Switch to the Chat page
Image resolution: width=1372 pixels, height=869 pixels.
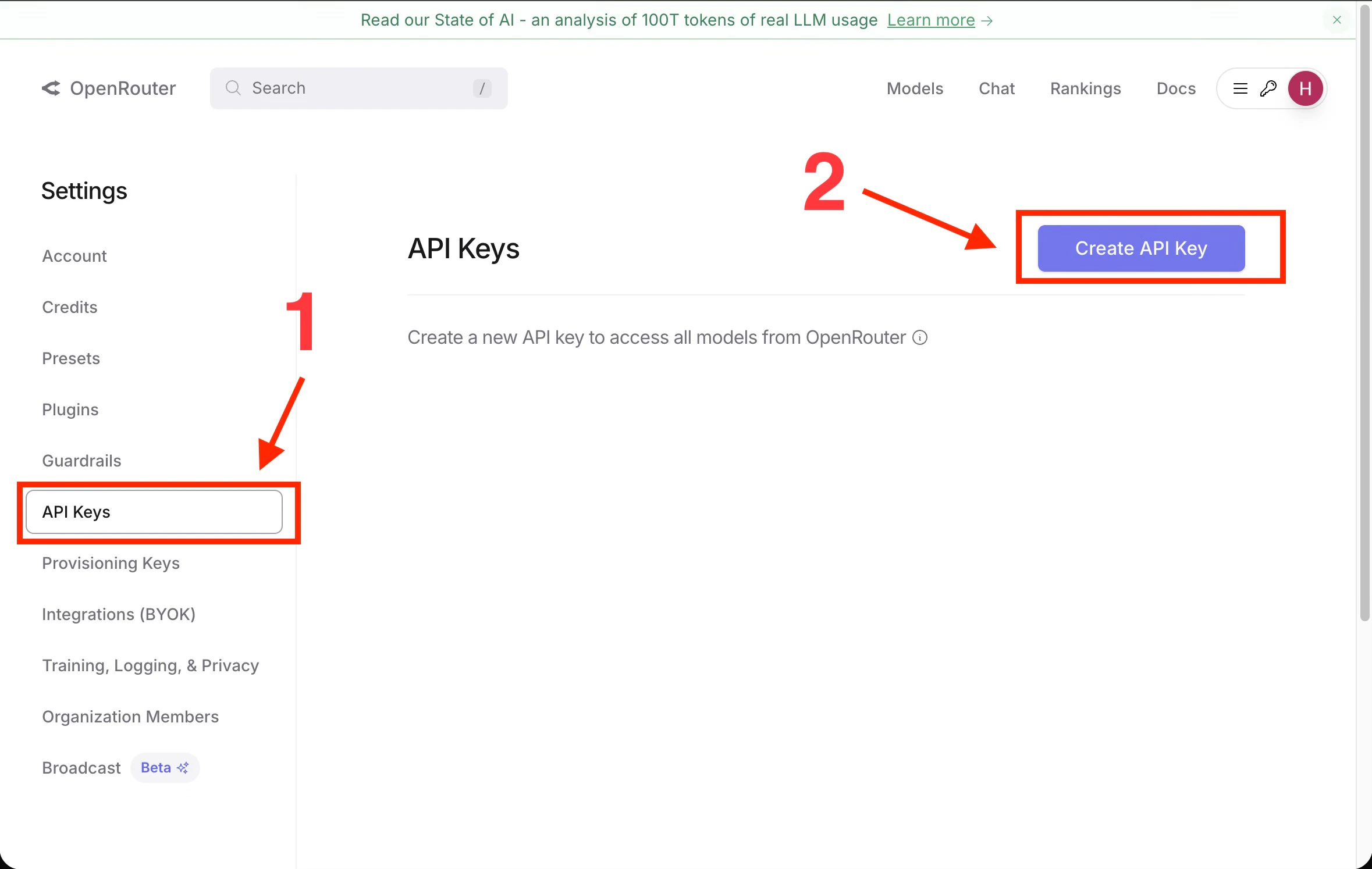(x=997, y=88)
